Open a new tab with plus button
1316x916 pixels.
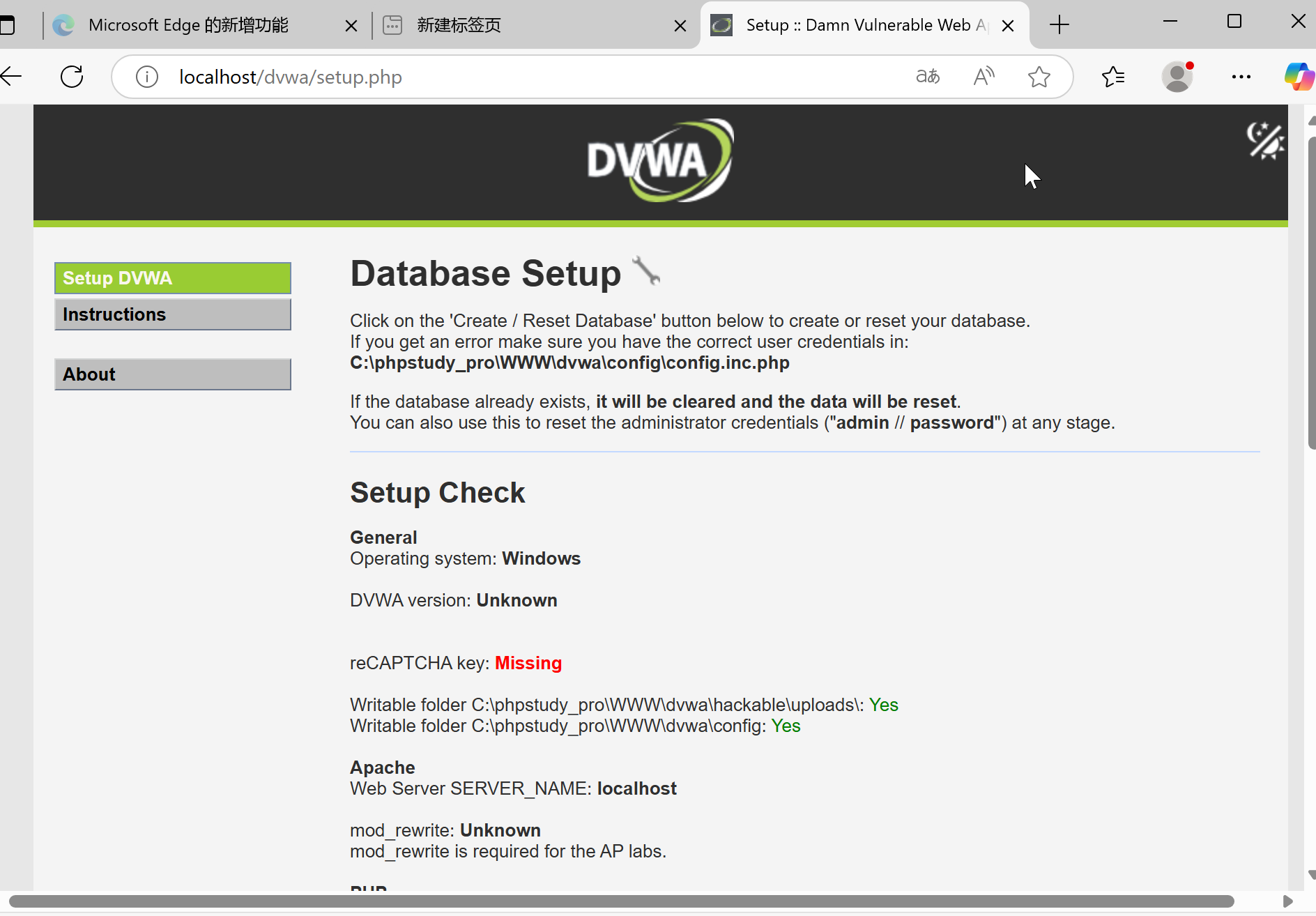(1059, 25)
